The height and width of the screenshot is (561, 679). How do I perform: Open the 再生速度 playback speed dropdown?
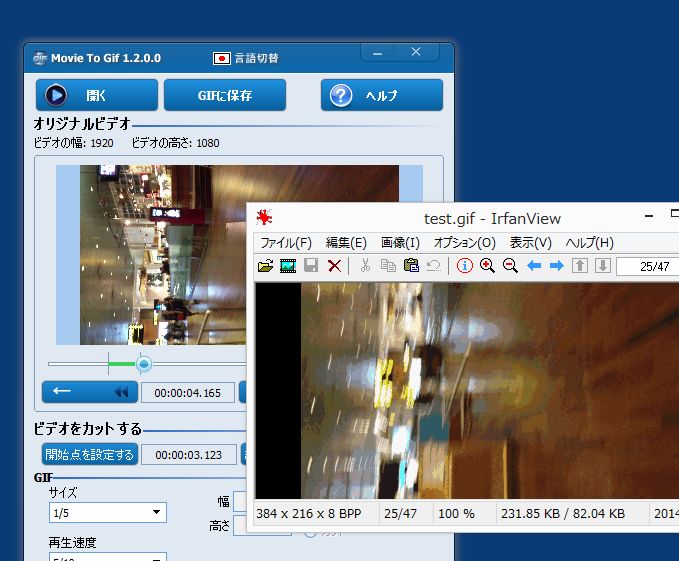click(x=108, y=557)
